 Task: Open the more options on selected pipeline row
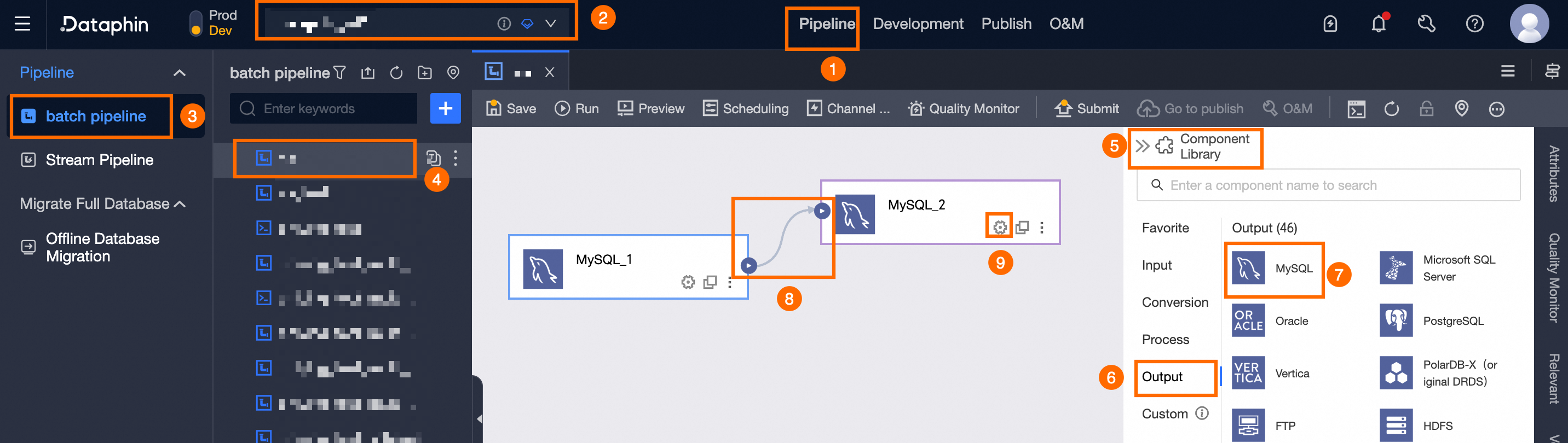click(x=456, y=158)
